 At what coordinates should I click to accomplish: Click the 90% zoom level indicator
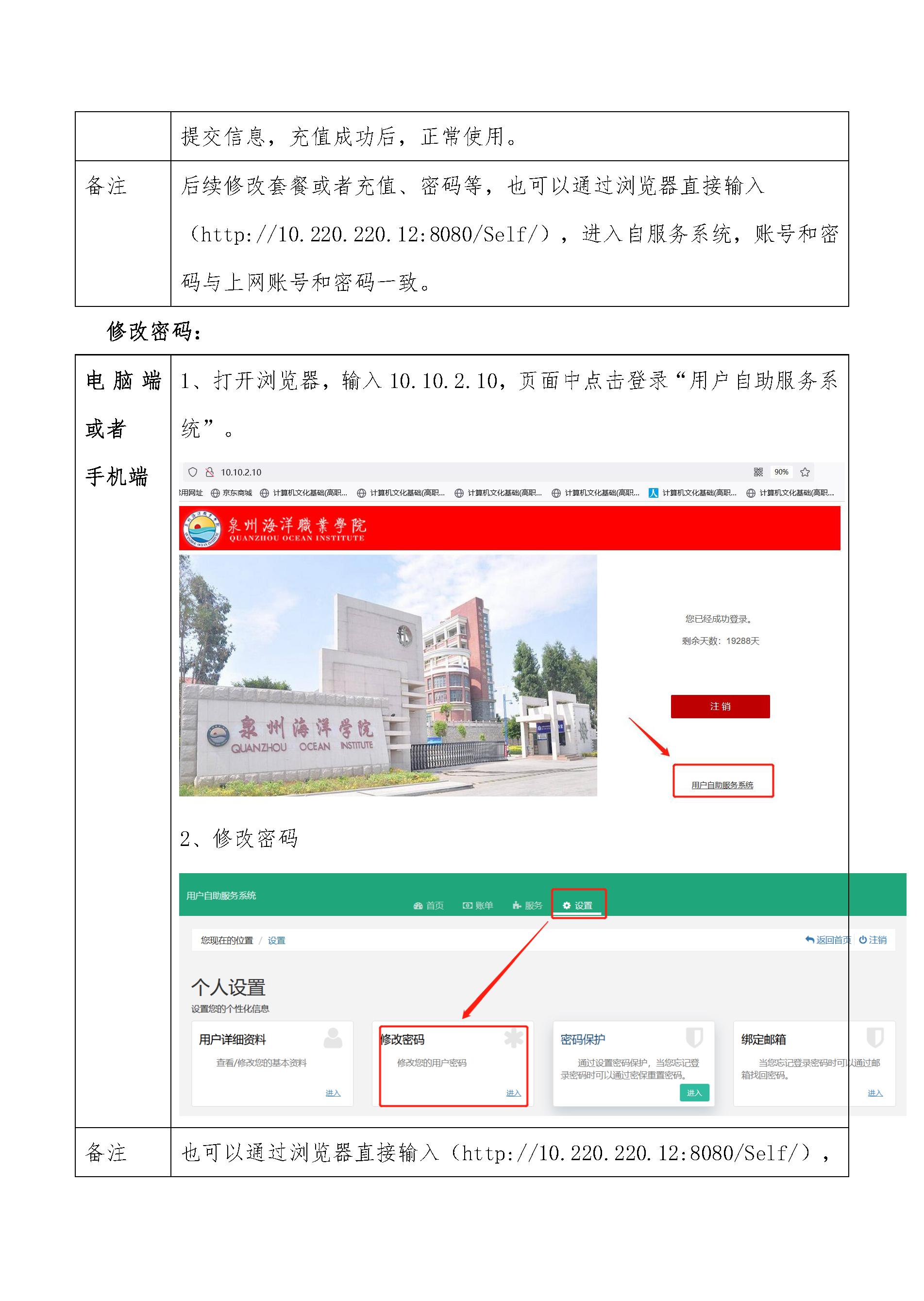(x=781, y=472)
